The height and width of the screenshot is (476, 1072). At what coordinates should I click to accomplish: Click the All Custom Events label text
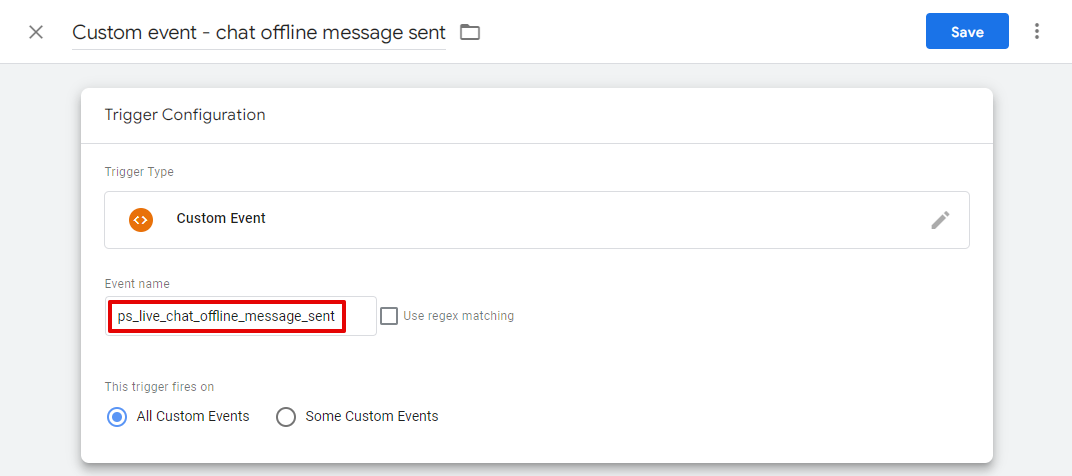point(193,416)
